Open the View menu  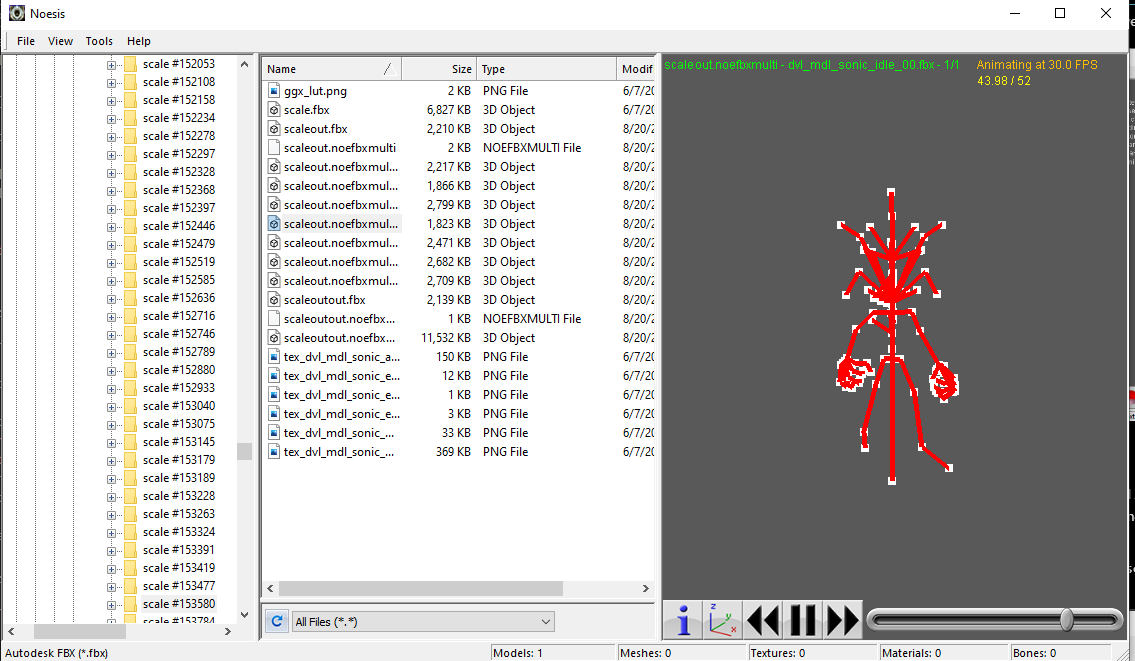(x=60, y=41)
